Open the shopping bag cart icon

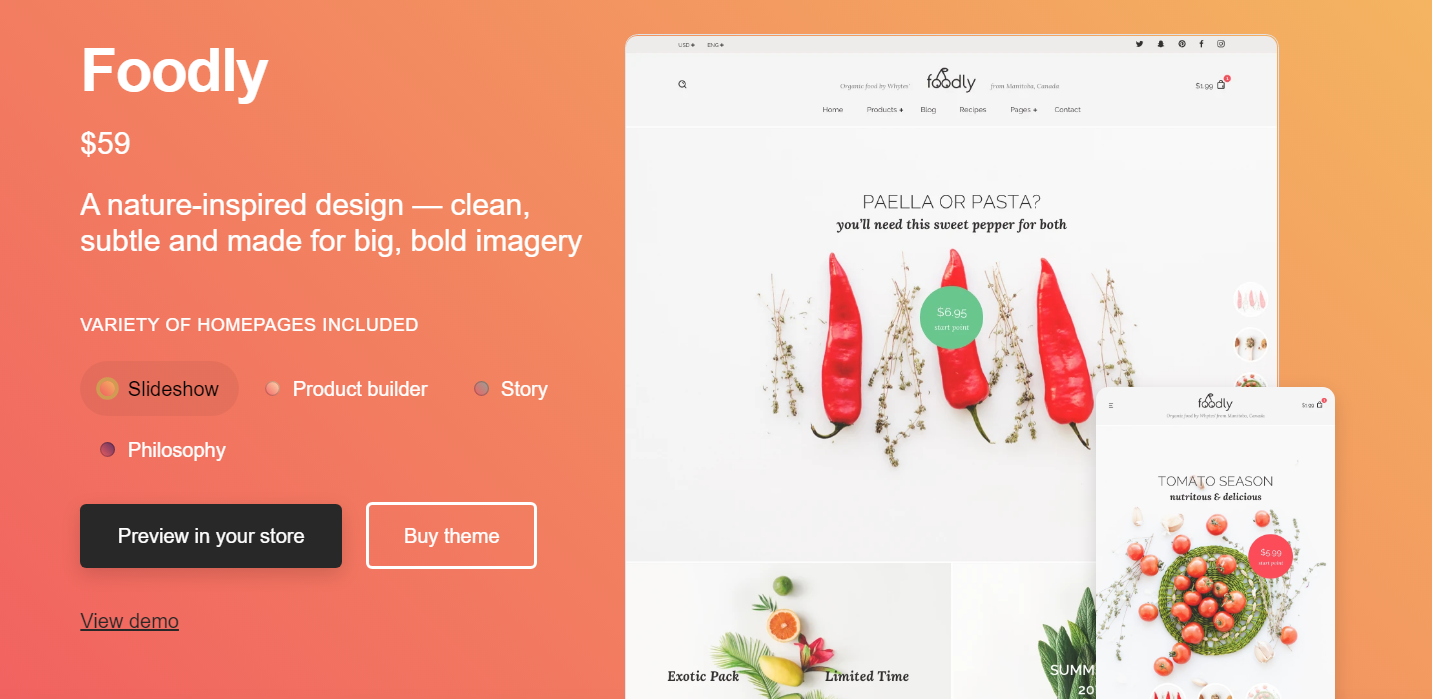click(x=1221, y=85)
